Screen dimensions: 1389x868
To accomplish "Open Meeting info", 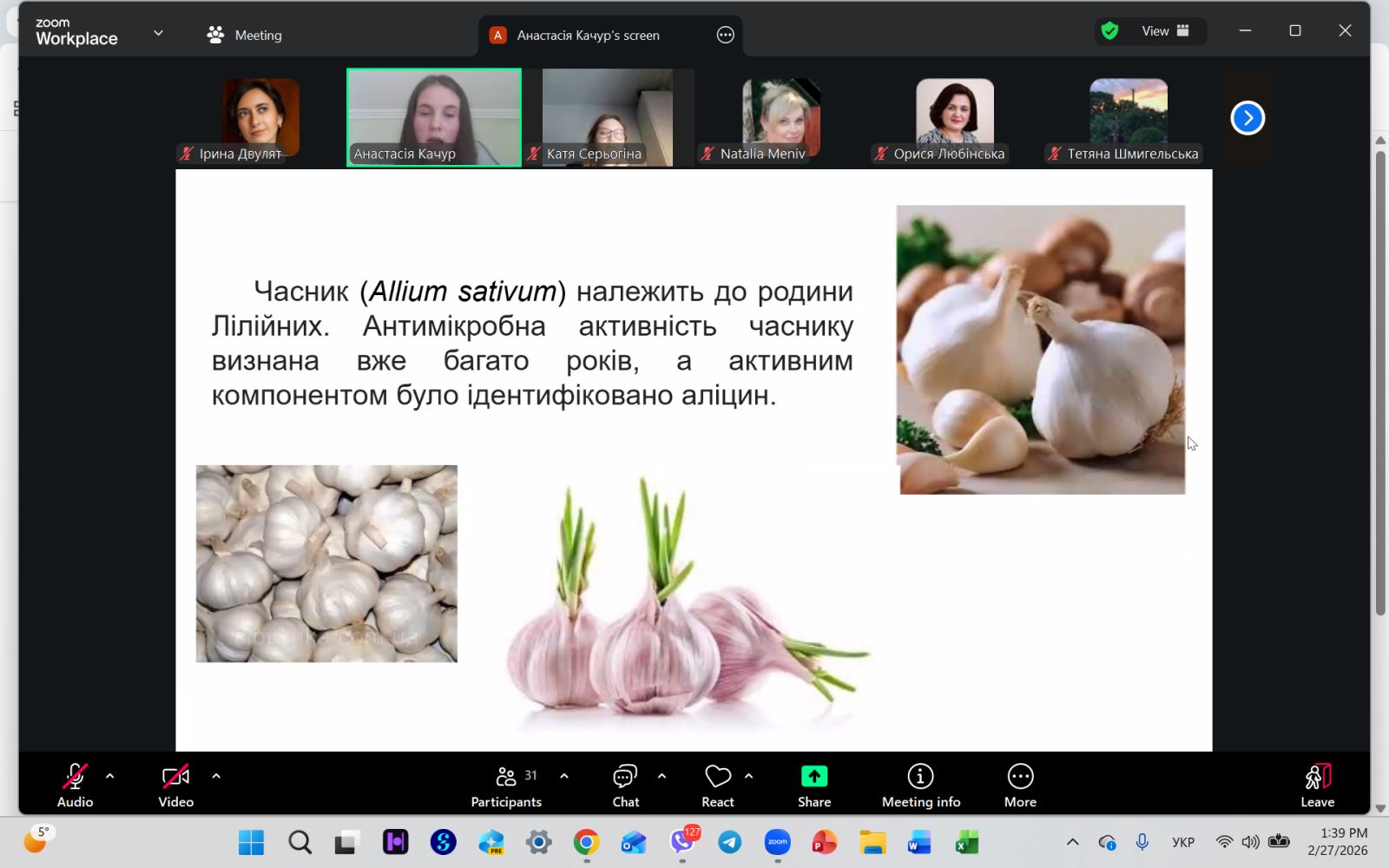I will pos(920,786).
